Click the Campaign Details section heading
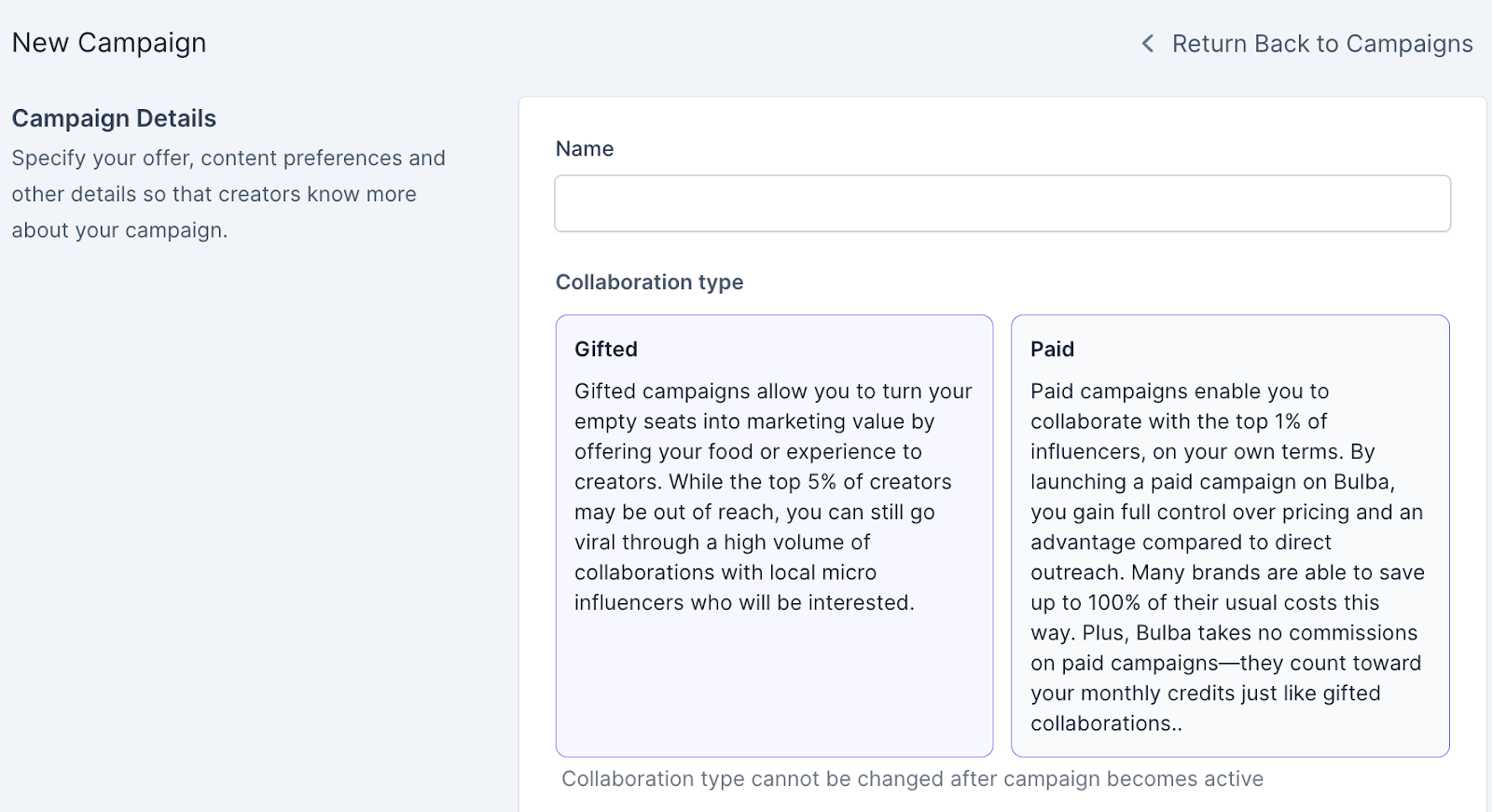The height and width of the screenshot is (812, 1492). pyautogui.click(x=114, y=118)
